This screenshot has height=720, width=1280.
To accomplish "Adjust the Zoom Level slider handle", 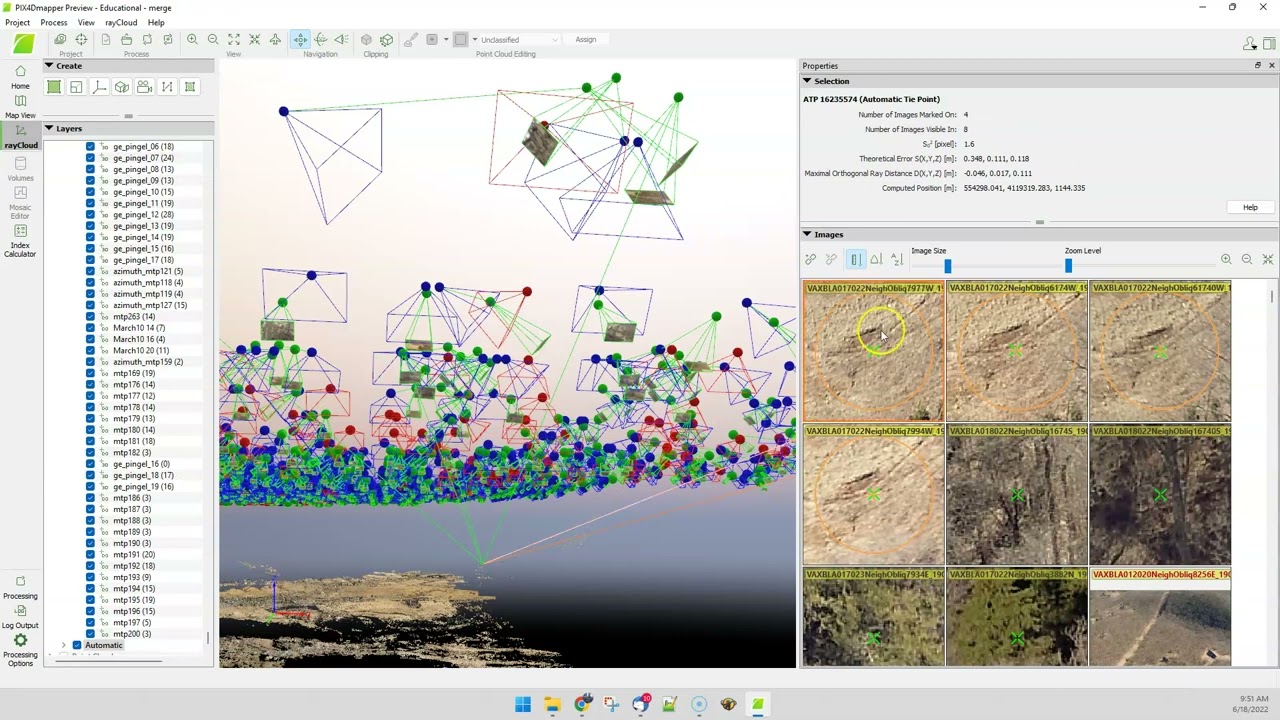I will (x=1068, y=266).
